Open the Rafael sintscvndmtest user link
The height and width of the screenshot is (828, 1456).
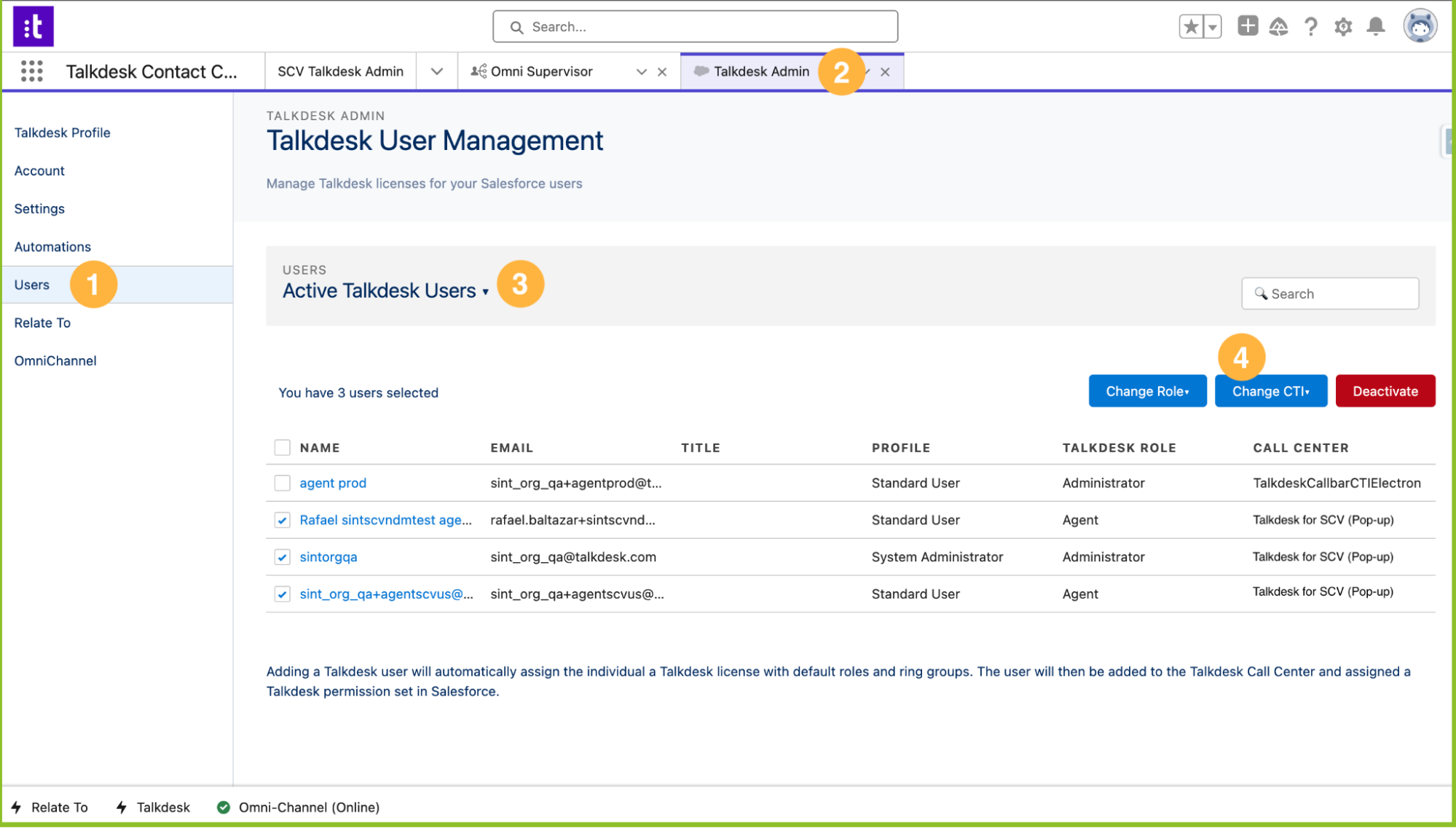tap(385, 520)
